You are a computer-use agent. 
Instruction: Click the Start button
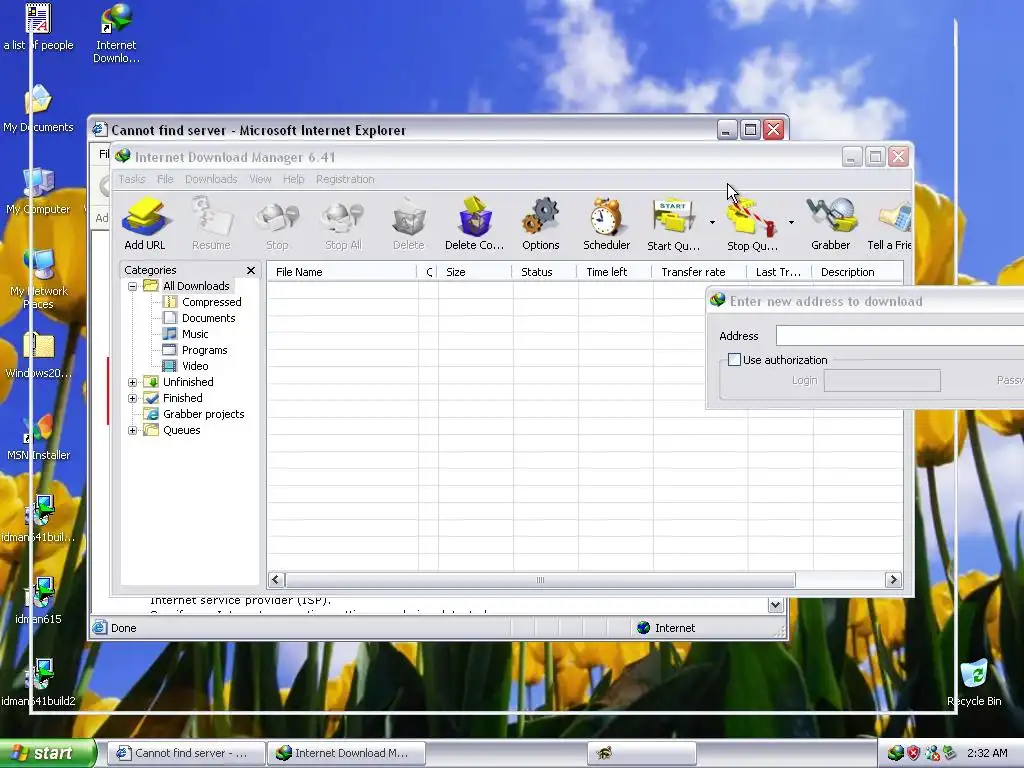coord(47,753)
